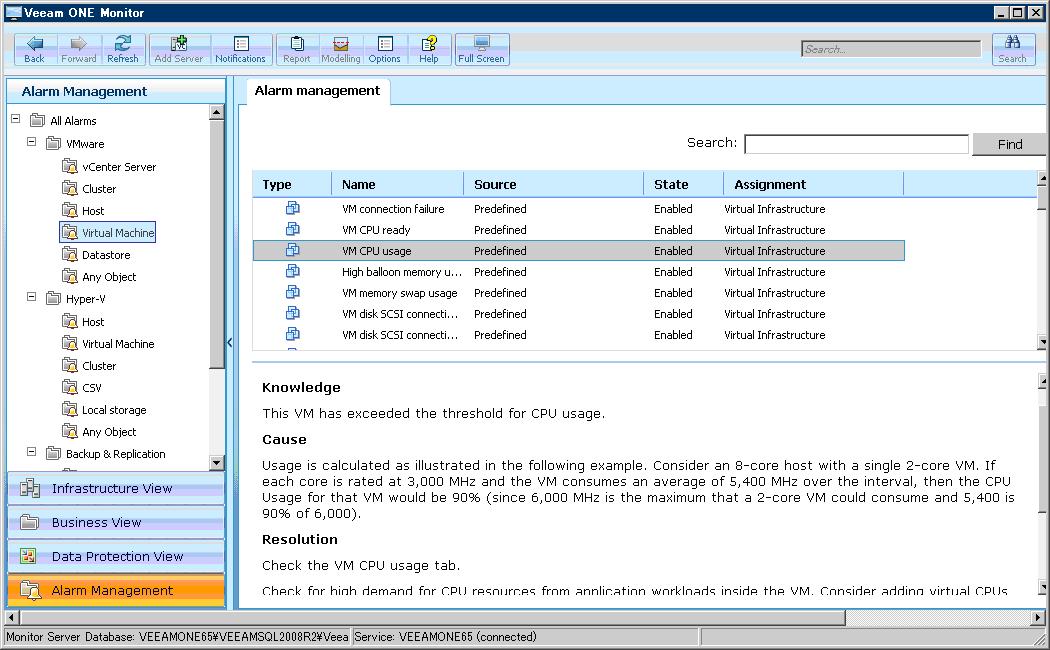Screen dimensions: 1050x650
Task: Go back using the Back toolbar icon
Action: click(x=34, y=50)
